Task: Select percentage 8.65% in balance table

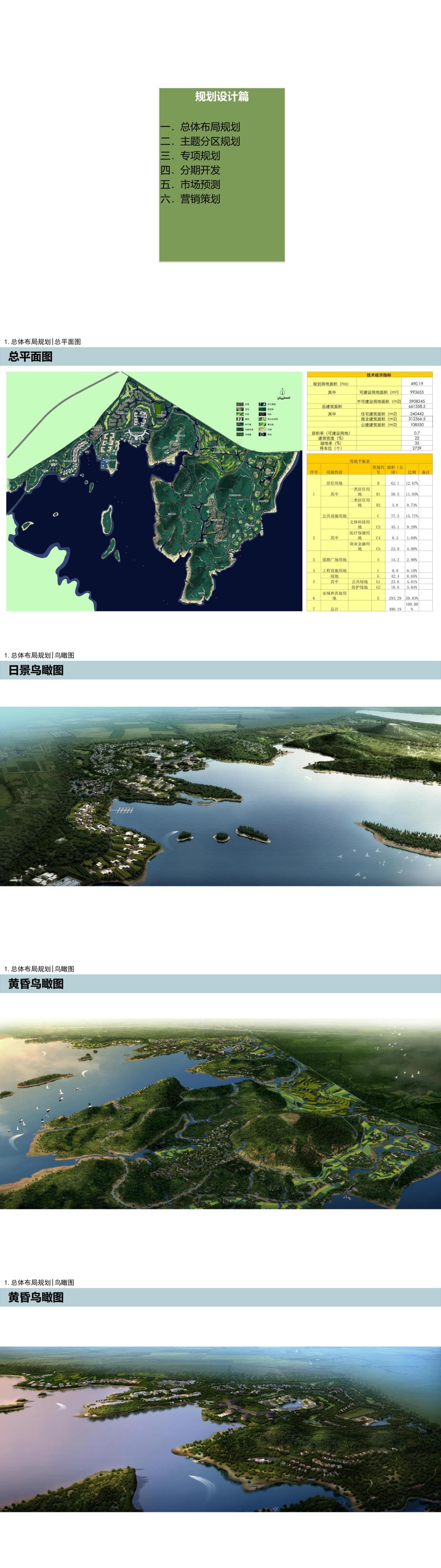Action: [412, 576]
